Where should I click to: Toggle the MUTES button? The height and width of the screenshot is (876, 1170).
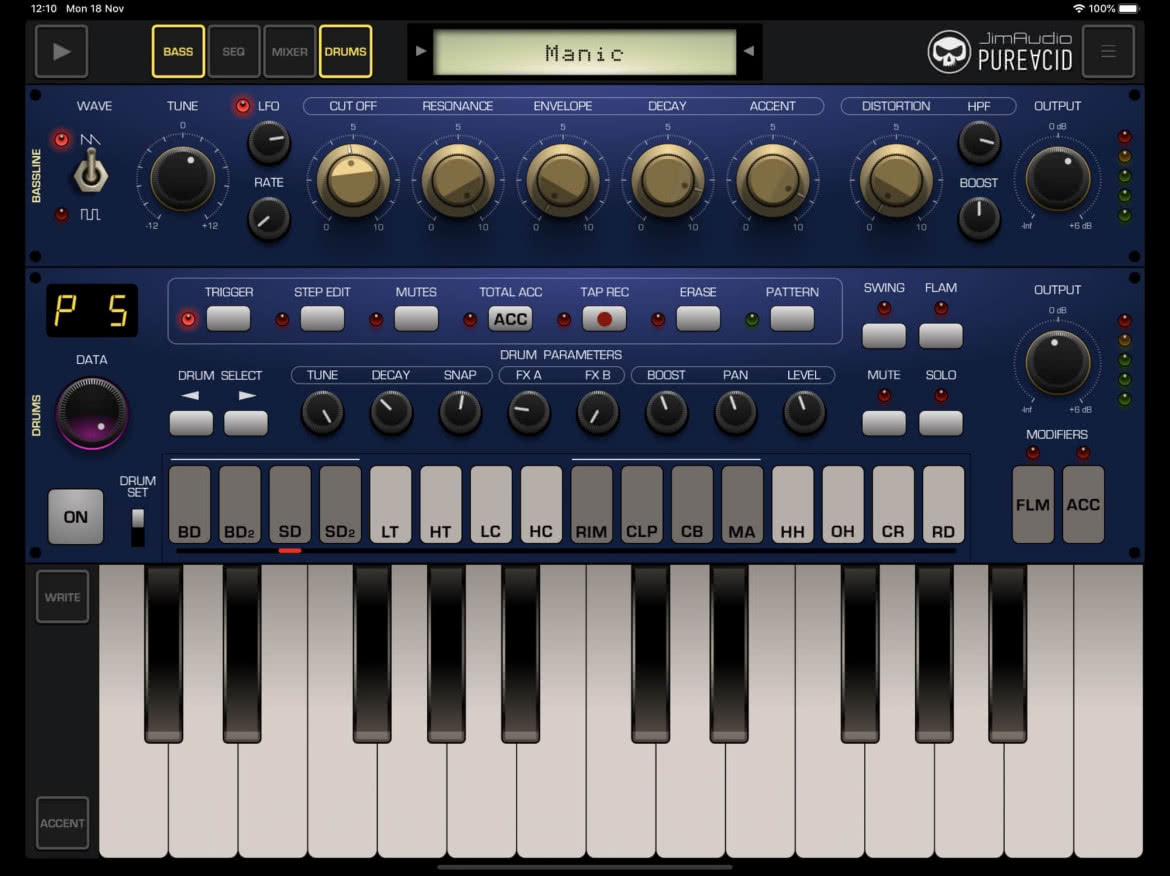pos(416,319)
